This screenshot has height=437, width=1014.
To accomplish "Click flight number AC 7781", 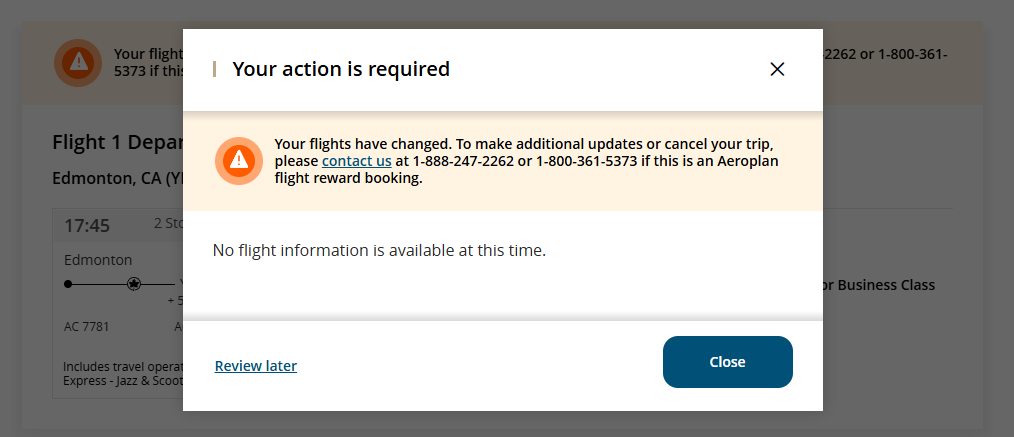I will [x=87, y=326].
